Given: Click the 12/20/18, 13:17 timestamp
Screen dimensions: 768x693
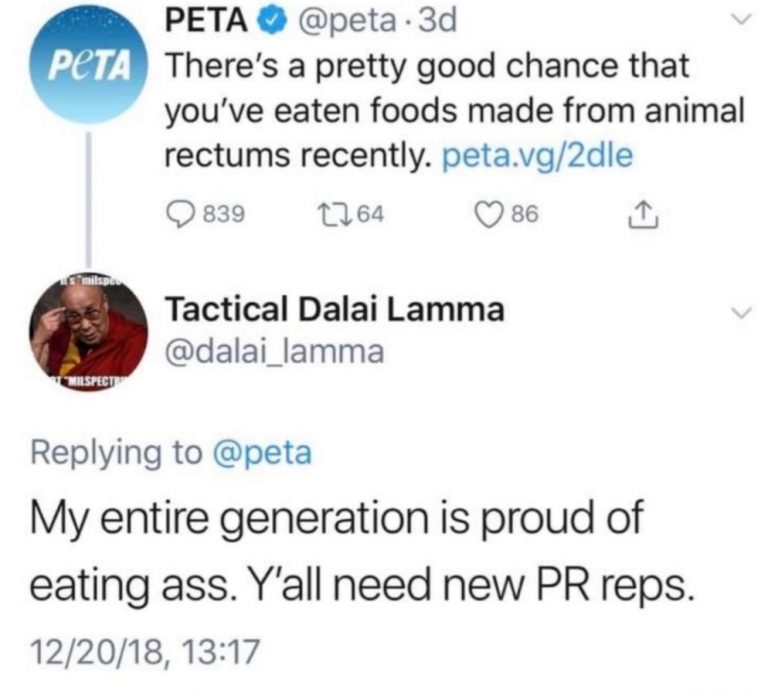Looking at the screenshot, I should click(147, 654).
